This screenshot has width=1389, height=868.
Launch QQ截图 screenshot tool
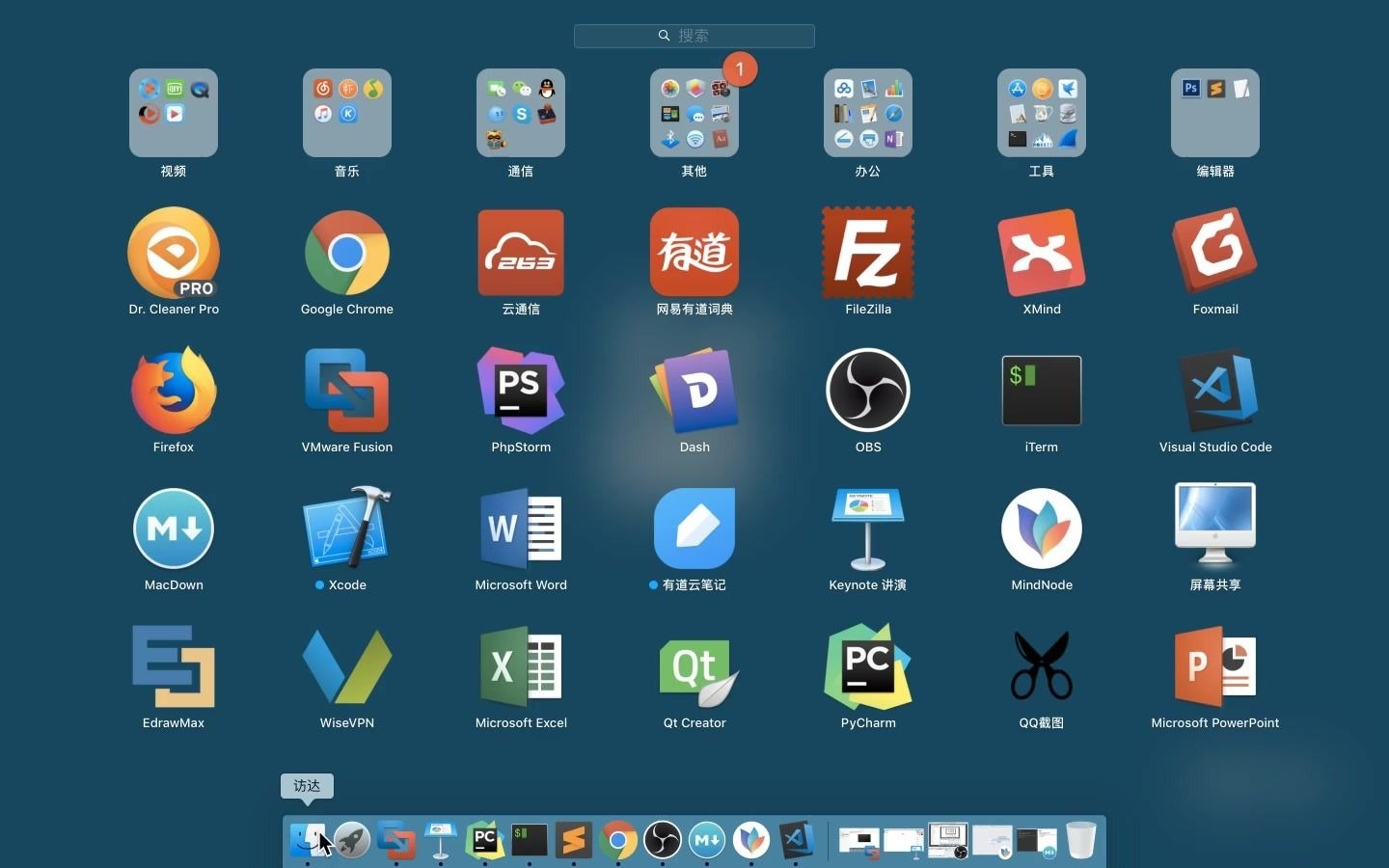(1042, 666)
